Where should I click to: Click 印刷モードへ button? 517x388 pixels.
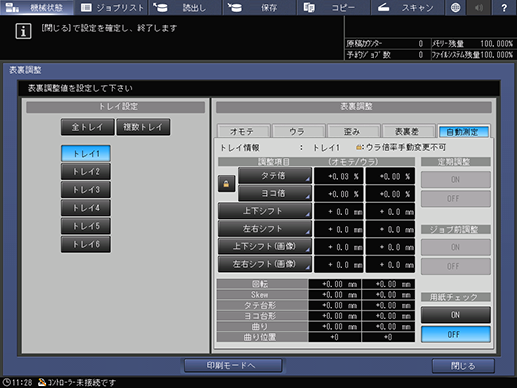[x=233, y=366]
